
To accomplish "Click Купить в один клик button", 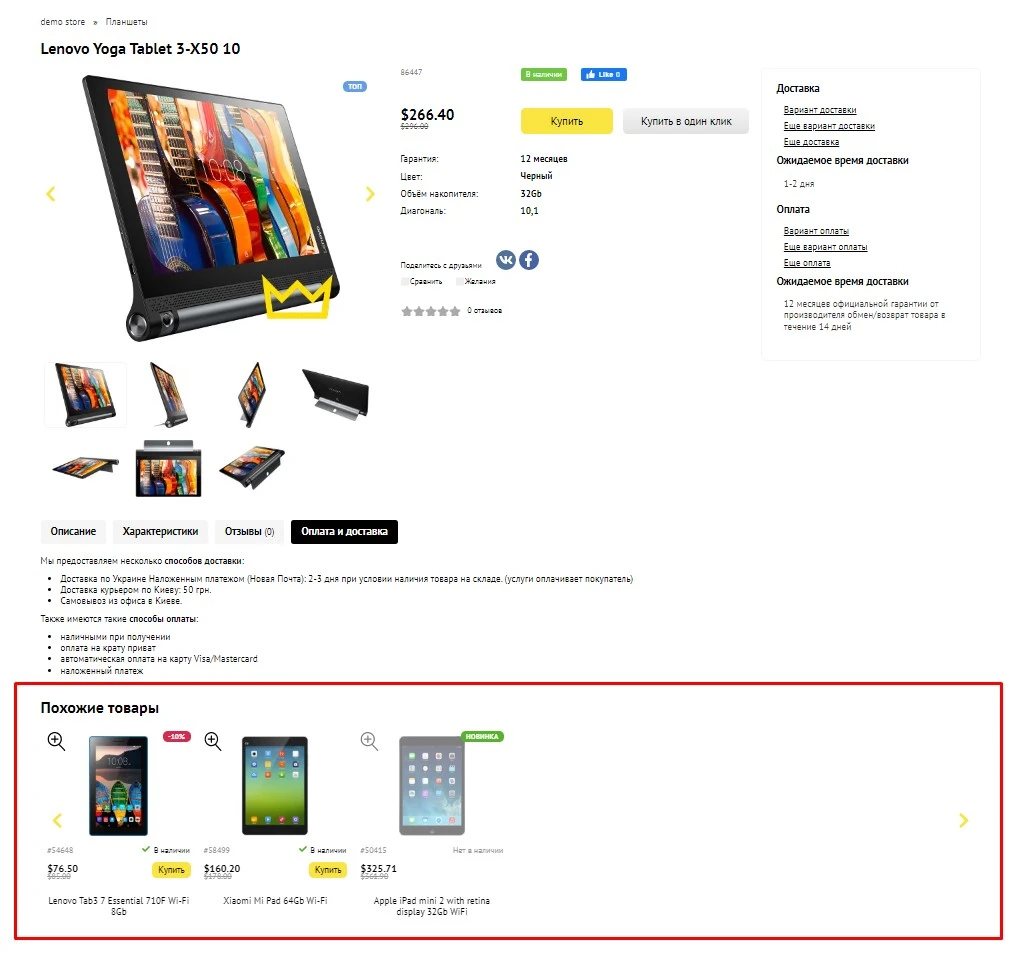I will click(x=686, y=121).
